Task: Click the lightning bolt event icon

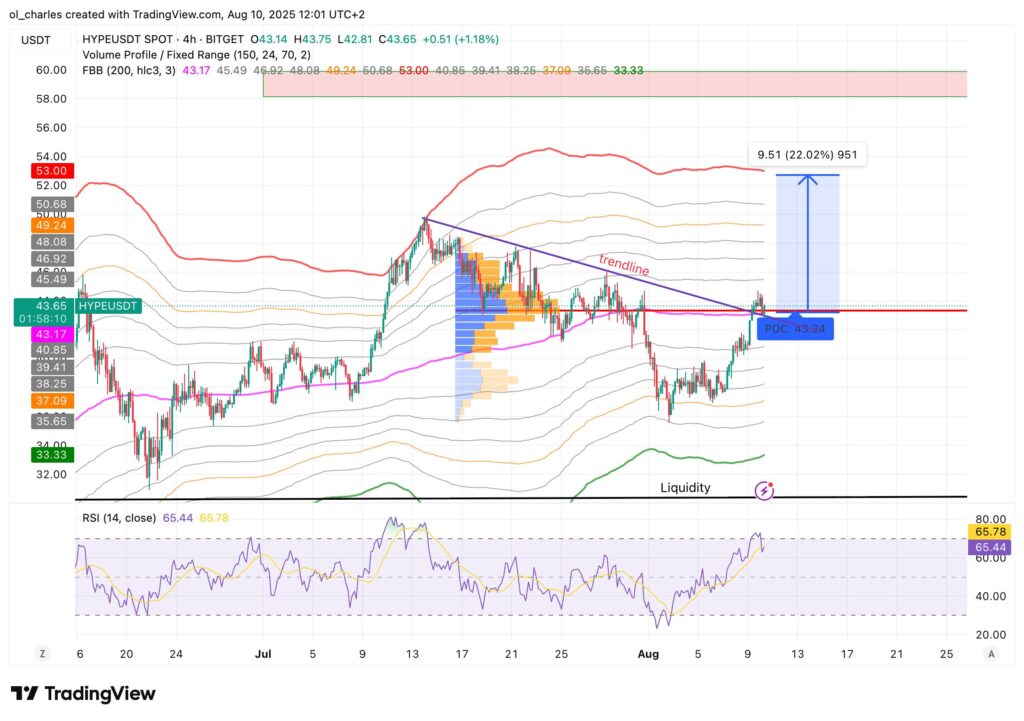Action: tap(765, 490)
